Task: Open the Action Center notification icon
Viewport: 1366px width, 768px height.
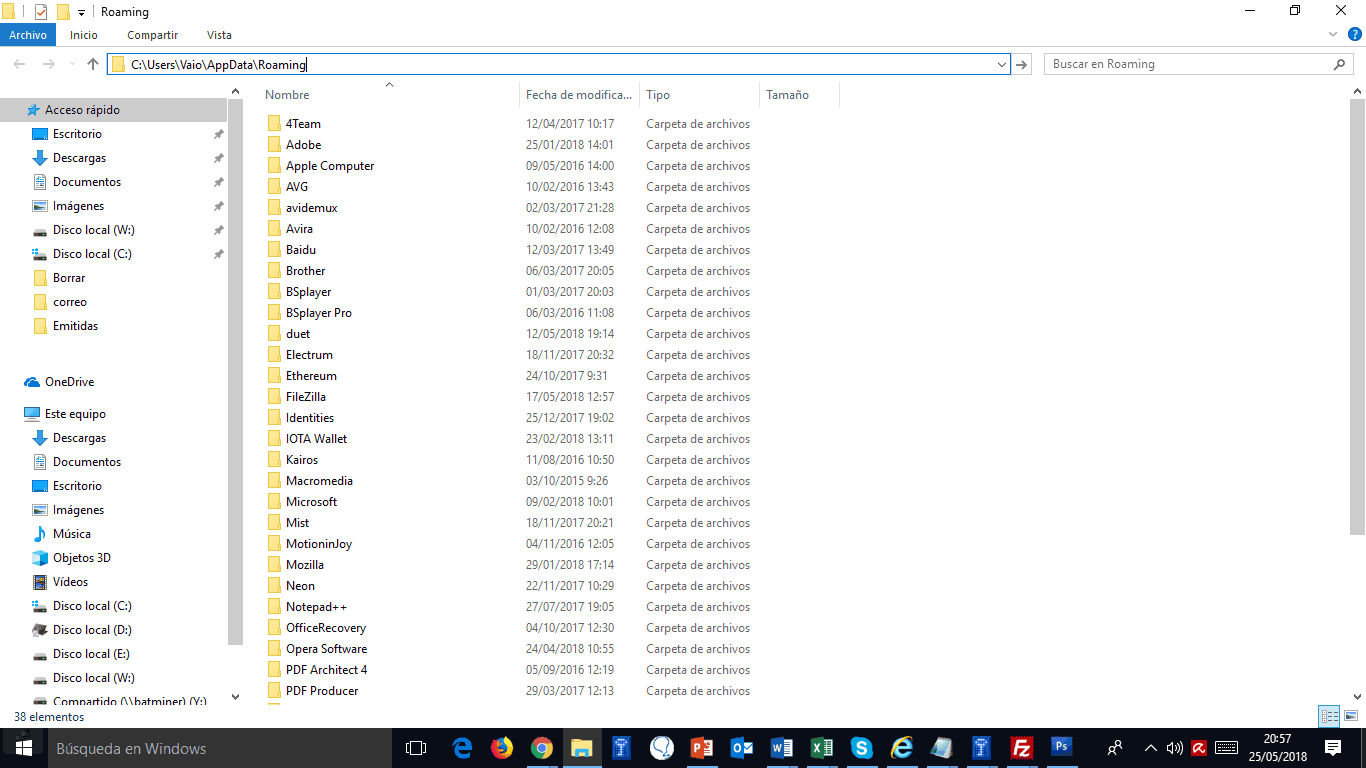Action: [1332, 748]
